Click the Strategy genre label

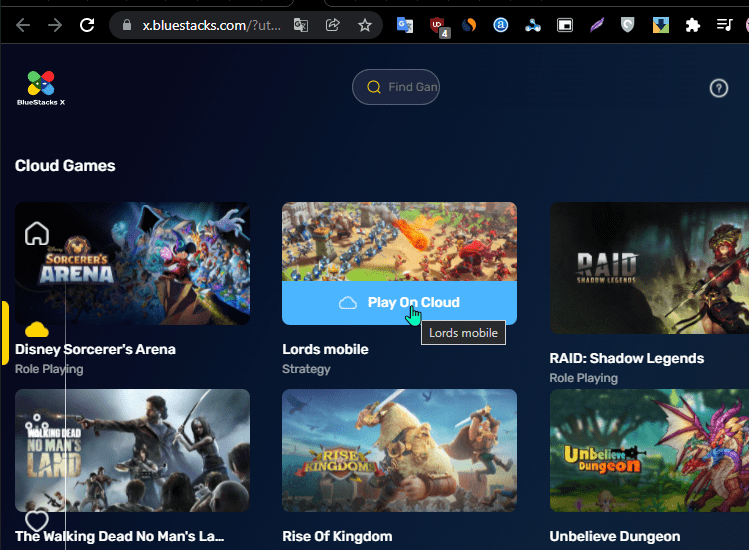[x=306, y=369]
